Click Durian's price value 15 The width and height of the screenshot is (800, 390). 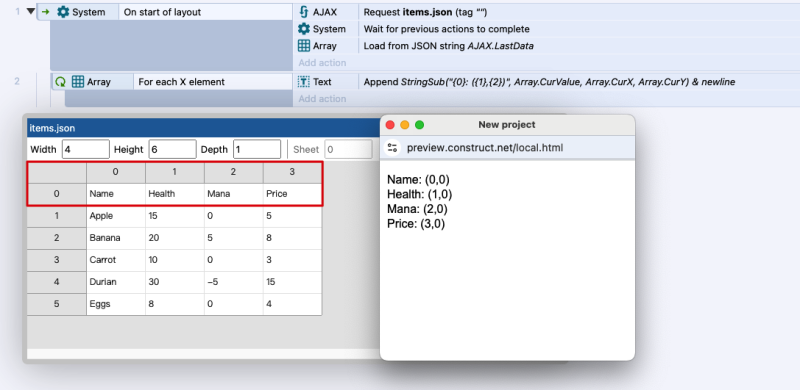coord(292,282)
